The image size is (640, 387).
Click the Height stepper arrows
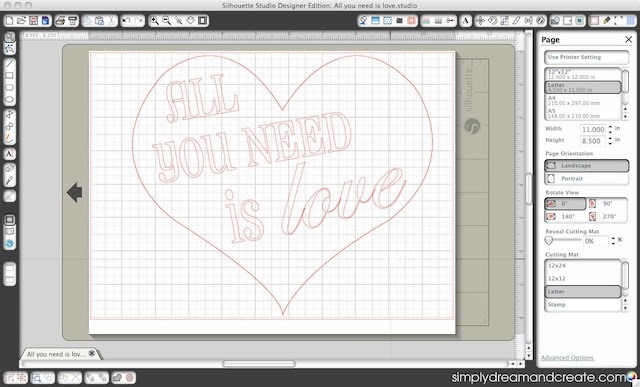tap(610, 140)
